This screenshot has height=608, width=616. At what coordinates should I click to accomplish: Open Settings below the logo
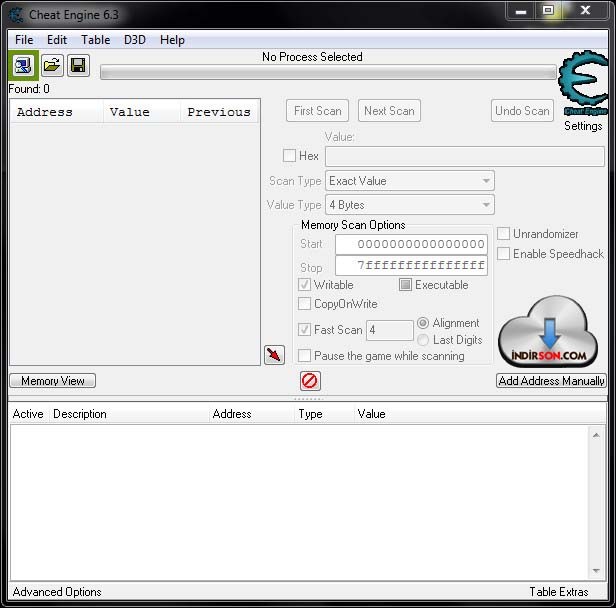583,126
